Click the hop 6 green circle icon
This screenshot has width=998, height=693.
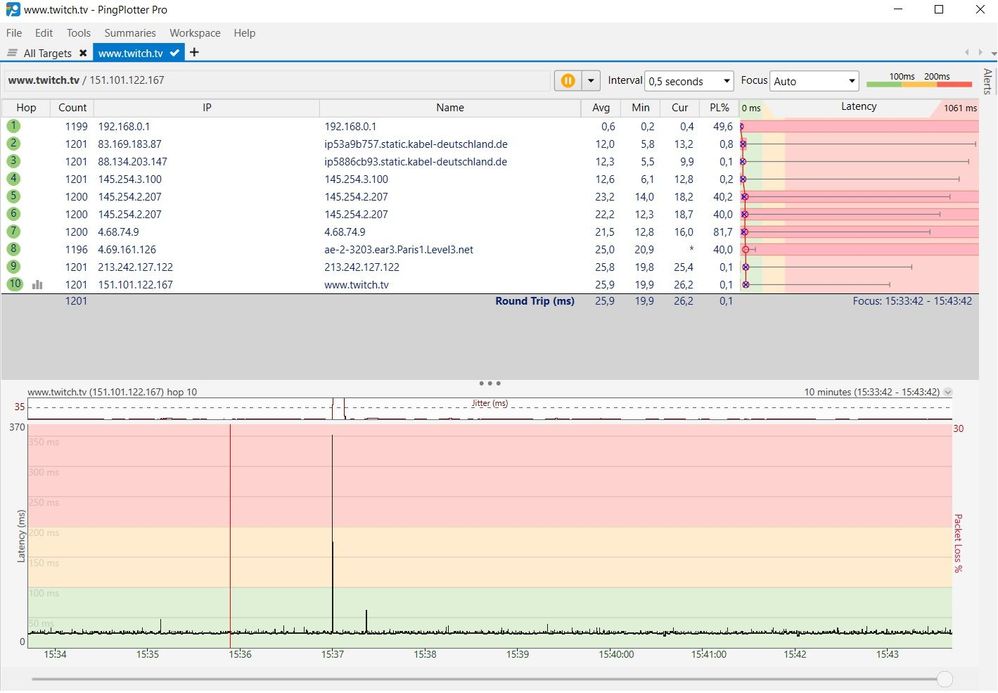click(x=13, y=214)
